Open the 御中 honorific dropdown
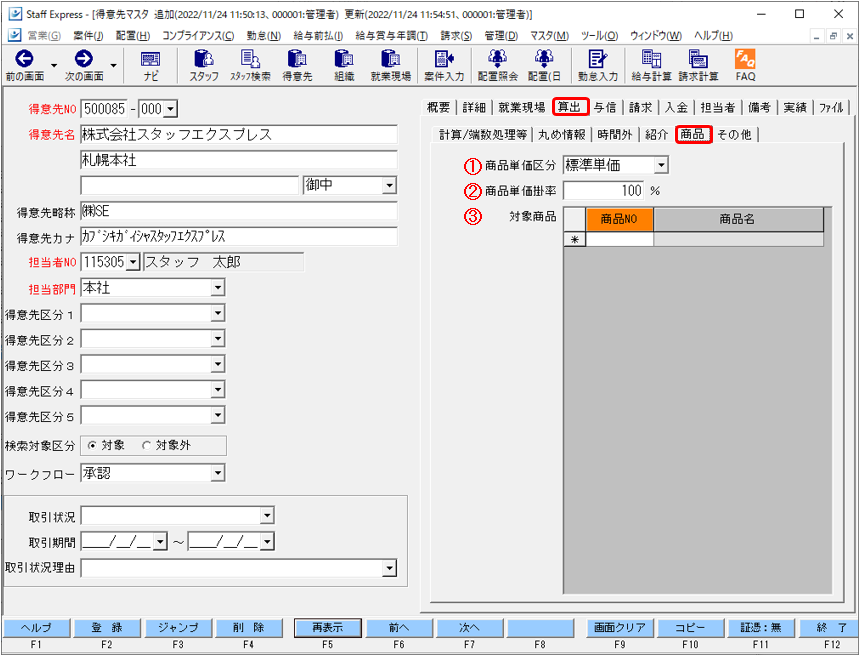Screen dimensions: 859x656 coord(389,185)
